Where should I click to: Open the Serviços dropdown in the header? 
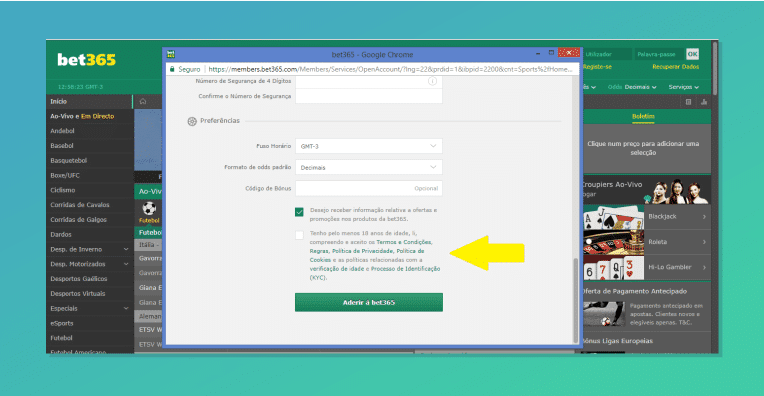coord(684,87)
